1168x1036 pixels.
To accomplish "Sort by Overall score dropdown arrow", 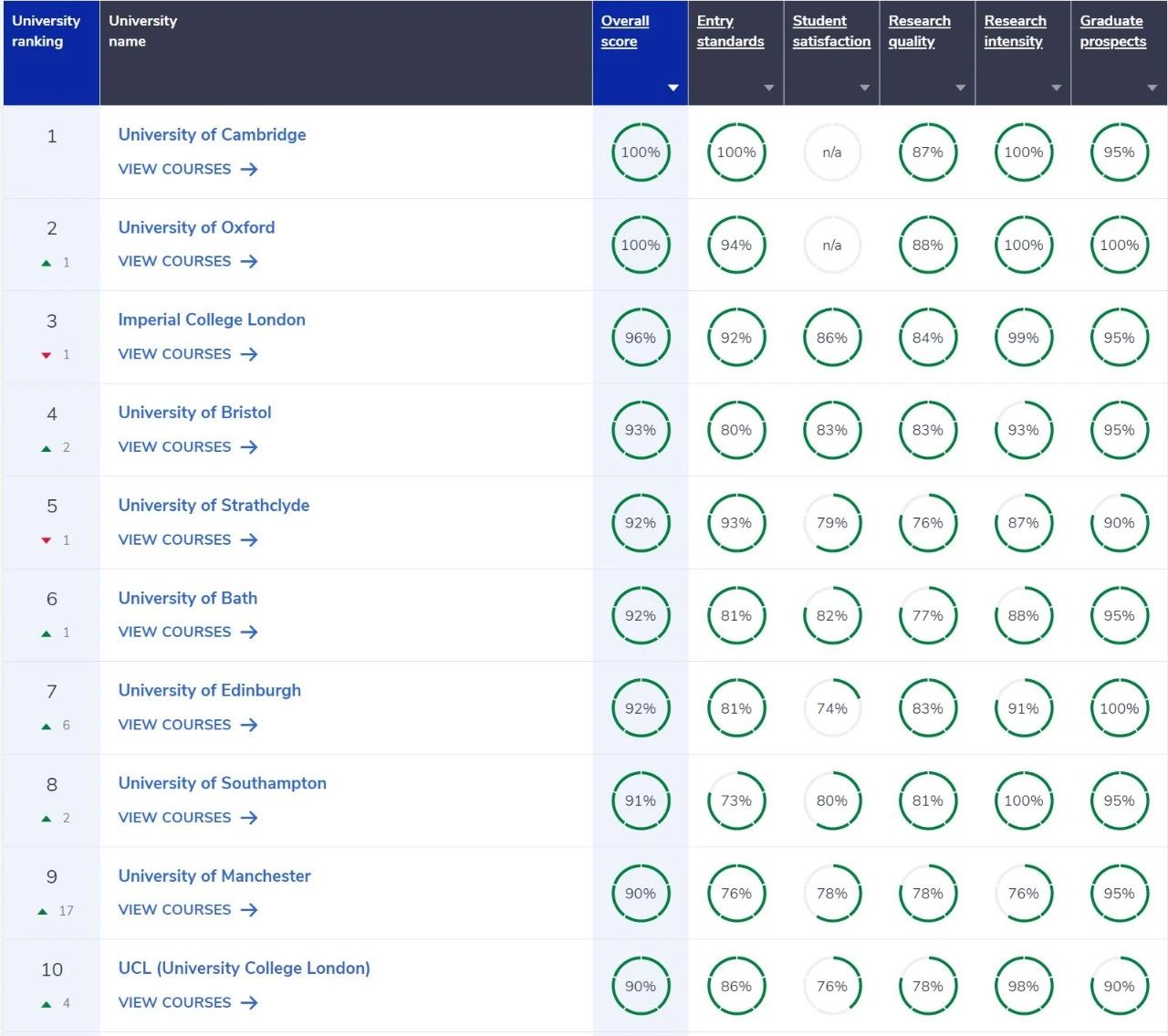I will (x=673, y=88).
